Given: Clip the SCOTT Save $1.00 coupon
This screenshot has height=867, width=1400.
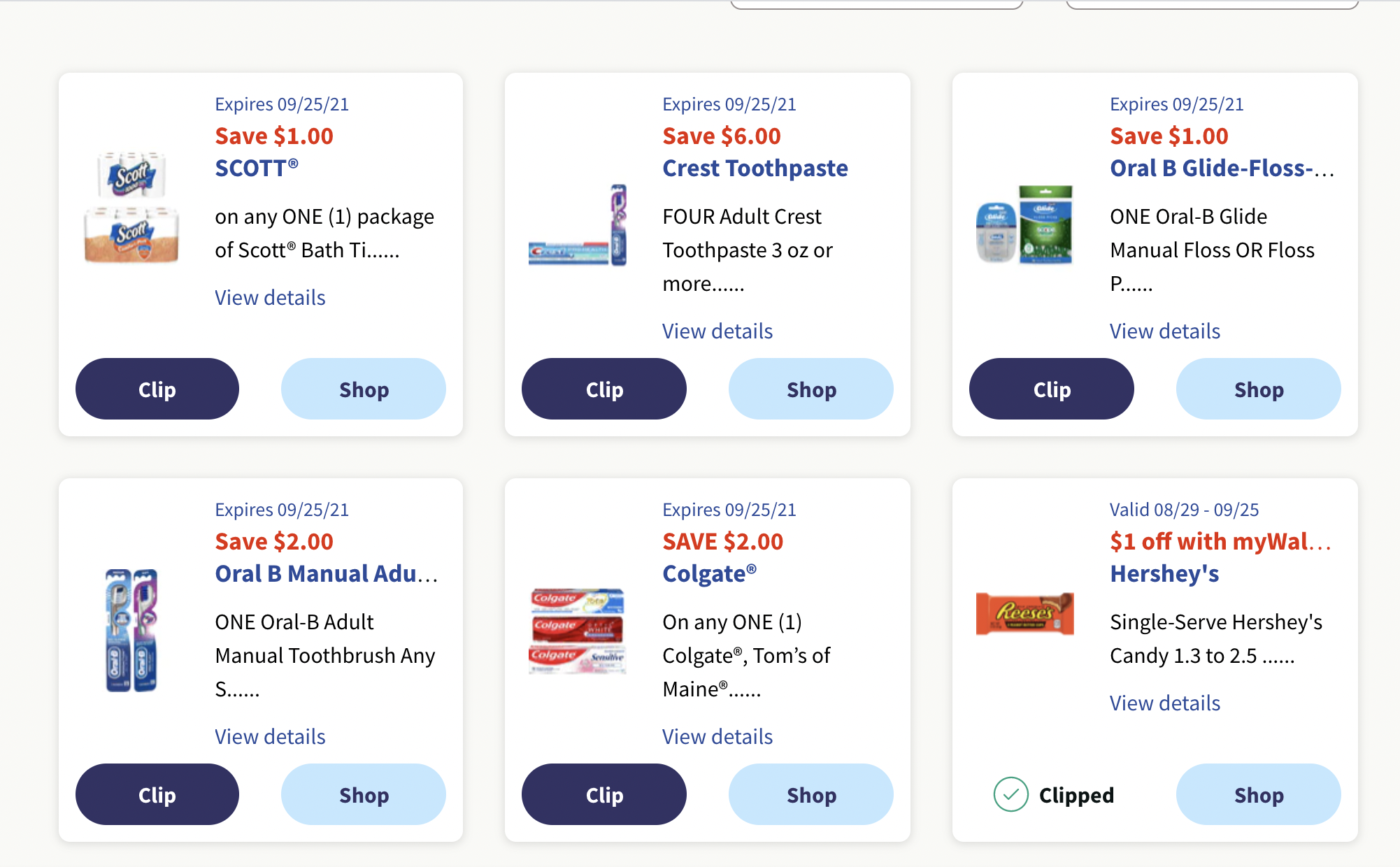Looking at the screenshot, I should tap(157, 389).
